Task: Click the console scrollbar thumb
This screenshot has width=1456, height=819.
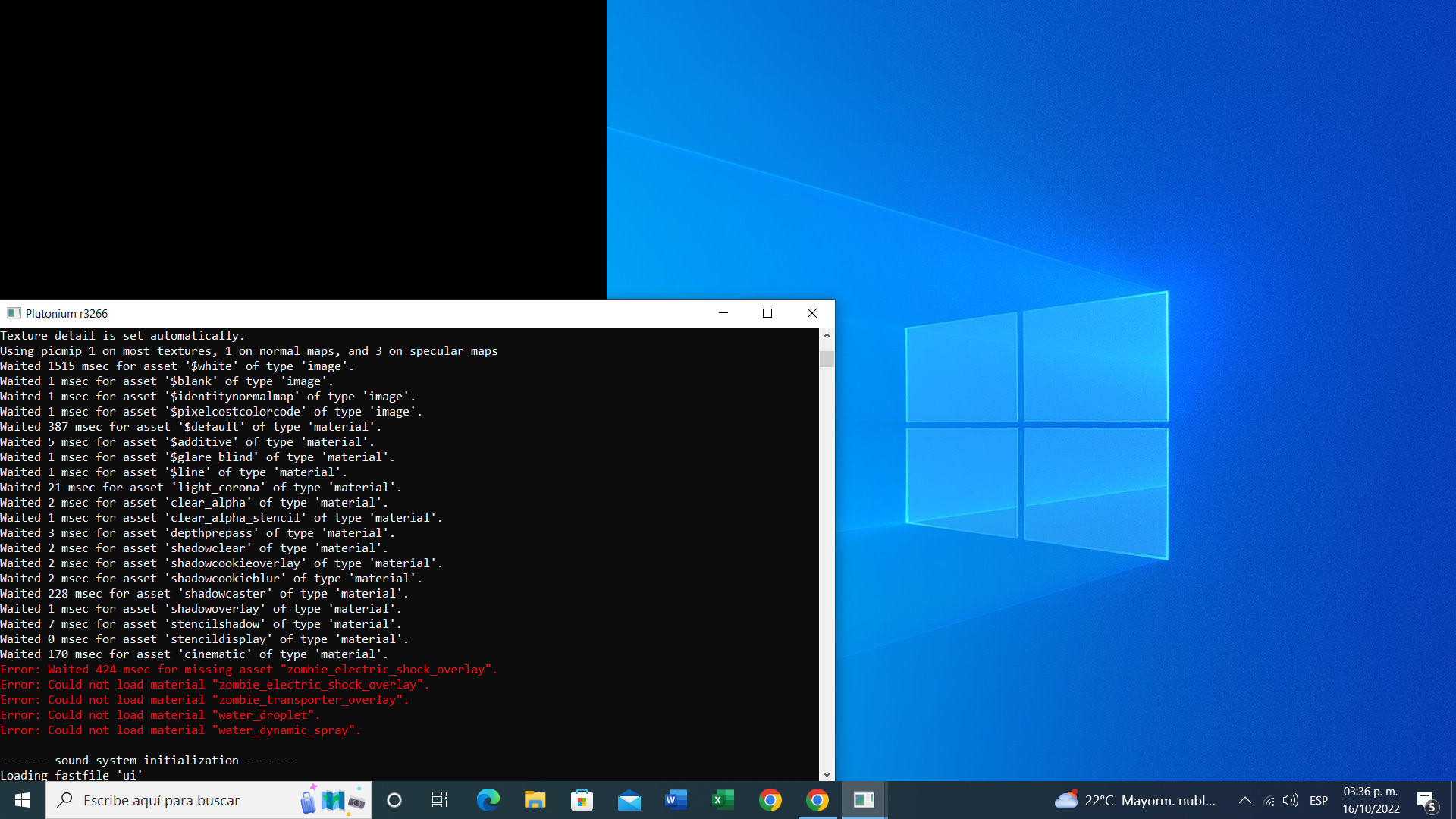Action: coord(827,359)
